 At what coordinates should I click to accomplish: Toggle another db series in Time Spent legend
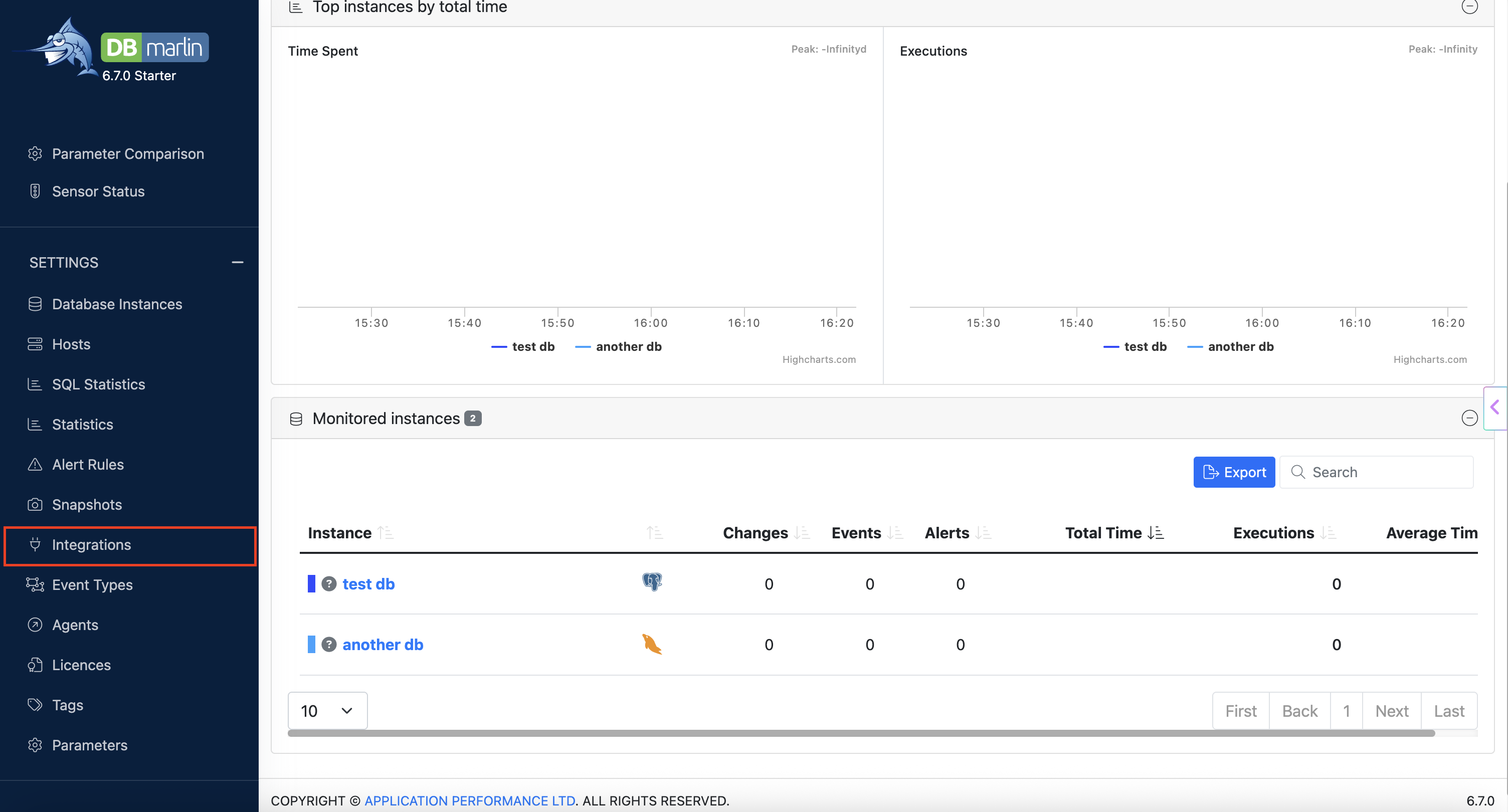(x=618, y=346)
